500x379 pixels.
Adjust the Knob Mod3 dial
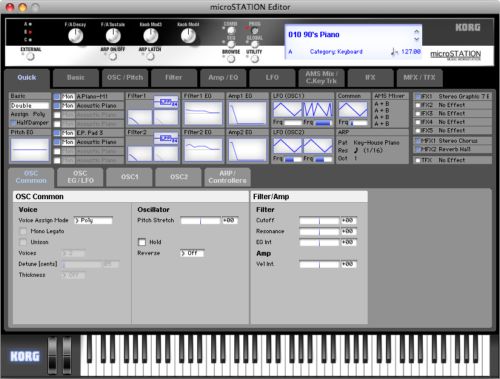click(x=151, y=36)
